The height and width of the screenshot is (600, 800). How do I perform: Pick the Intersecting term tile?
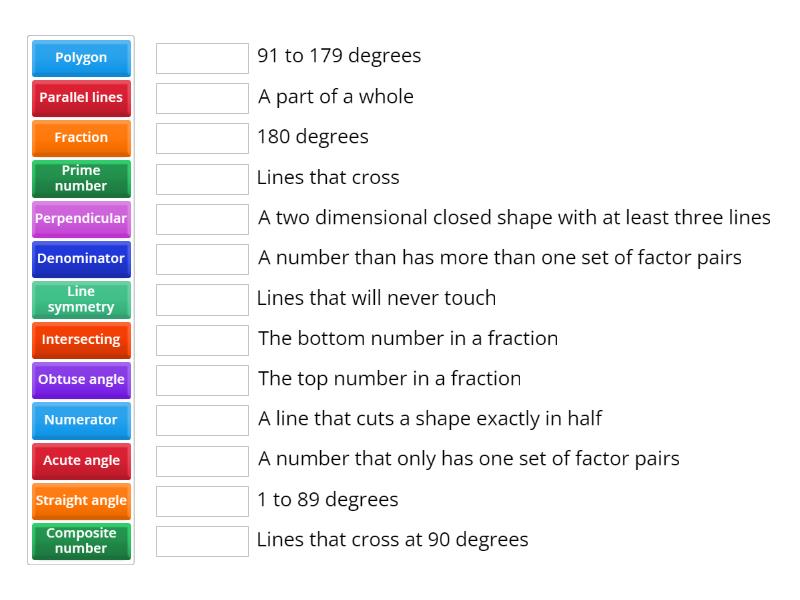tap(80, 340)
